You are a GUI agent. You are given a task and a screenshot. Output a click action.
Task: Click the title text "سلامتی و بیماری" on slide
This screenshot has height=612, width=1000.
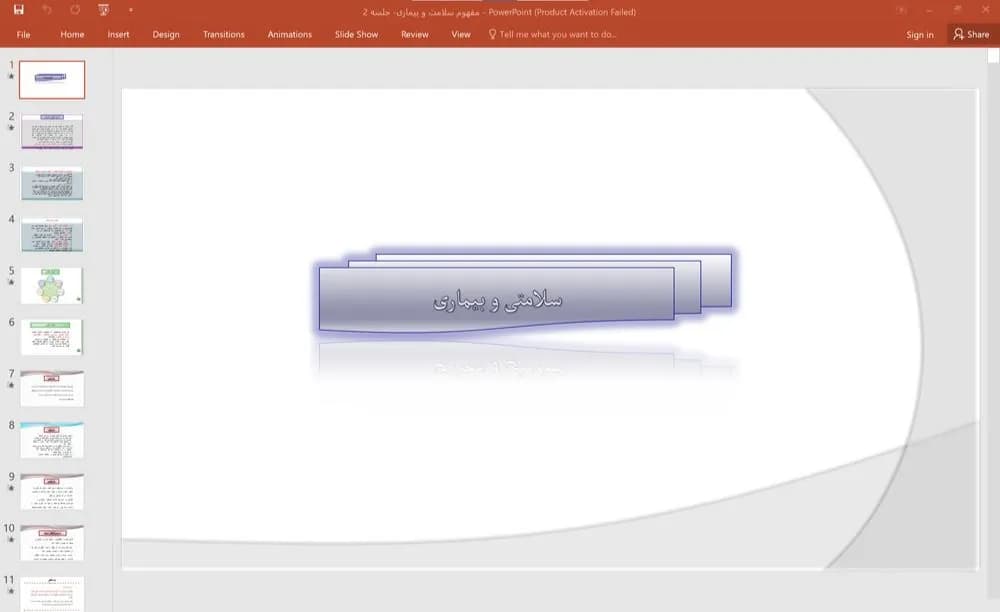coord(497,300)
